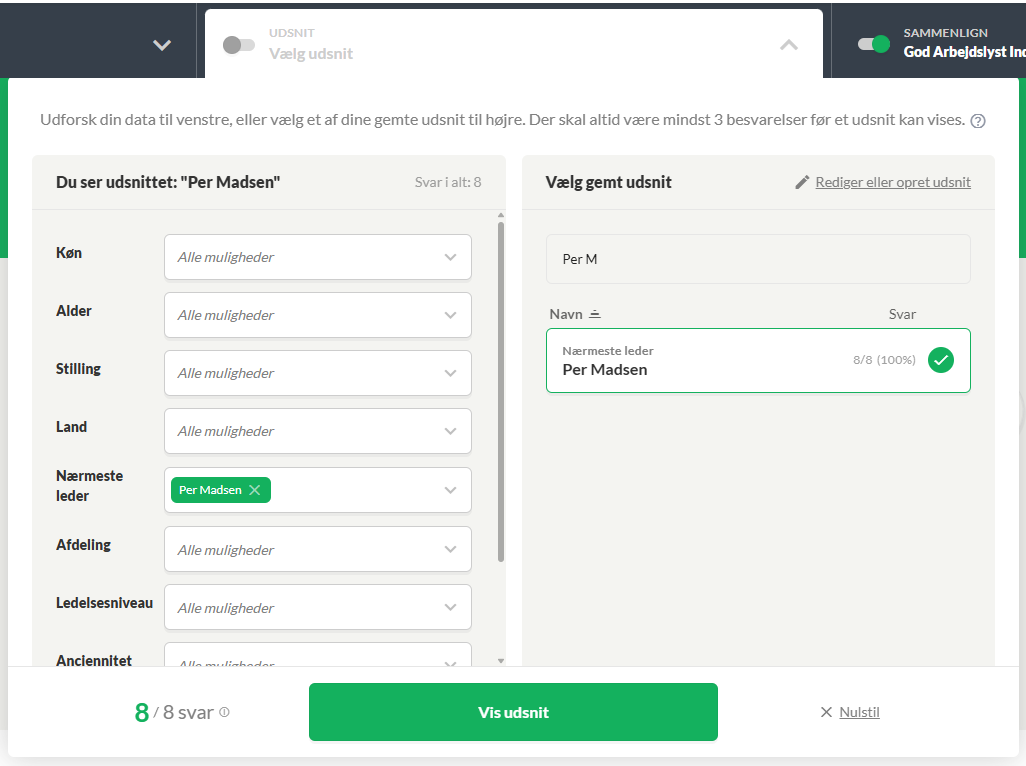Expand the Afdeling dropdown

pos(318,549)
